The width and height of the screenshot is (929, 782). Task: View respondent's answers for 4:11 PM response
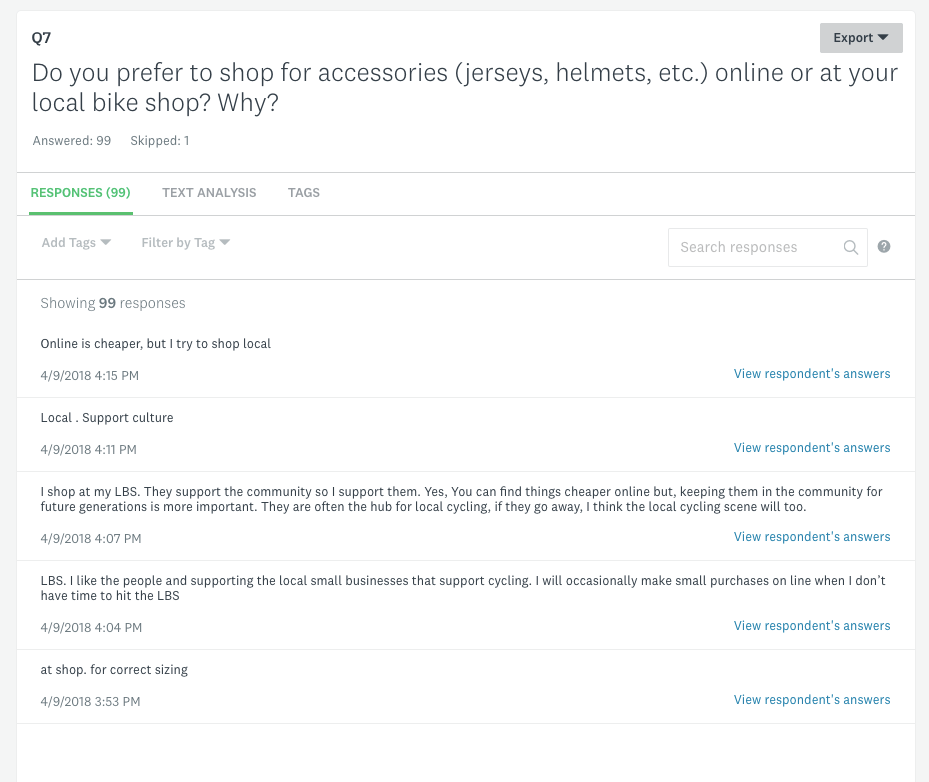pyautogui.click(x=811, y=447)
